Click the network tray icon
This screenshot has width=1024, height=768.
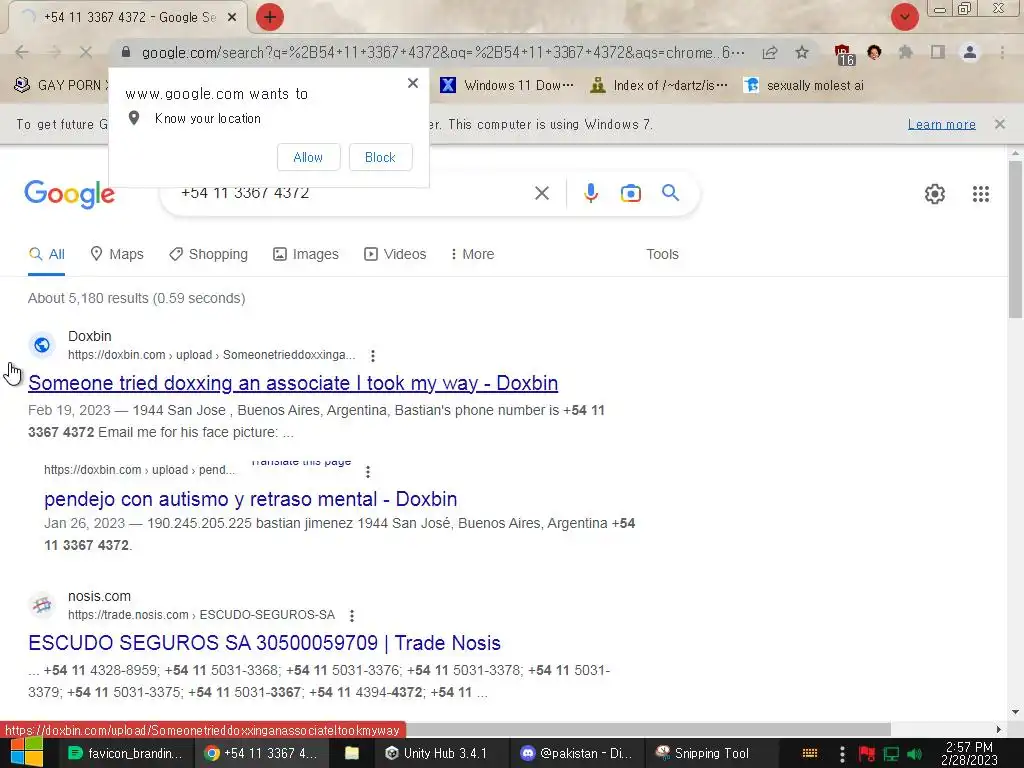[x=891, y=754]
